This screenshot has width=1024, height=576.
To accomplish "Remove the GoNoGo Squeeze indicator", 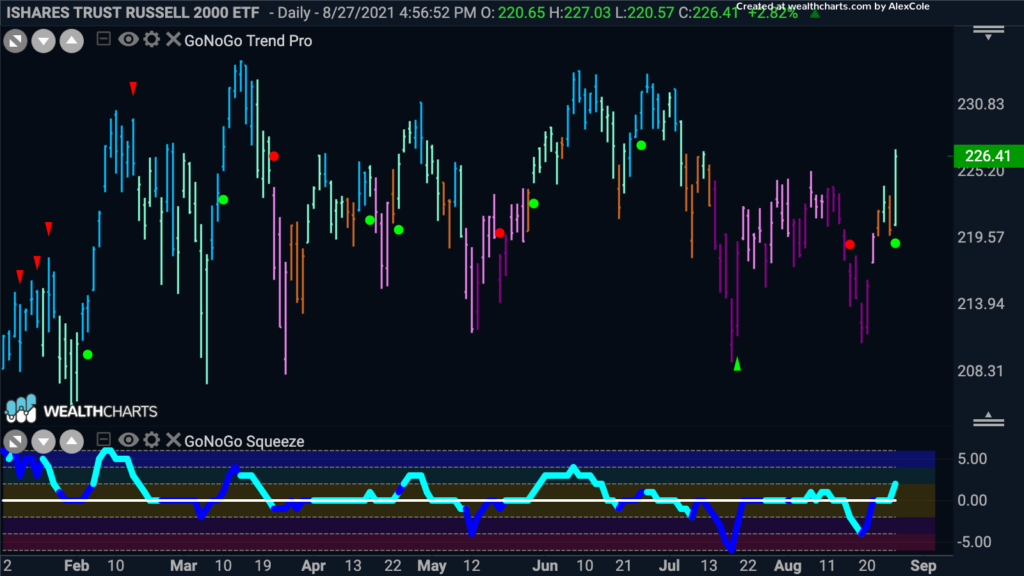I will point(173,440).
